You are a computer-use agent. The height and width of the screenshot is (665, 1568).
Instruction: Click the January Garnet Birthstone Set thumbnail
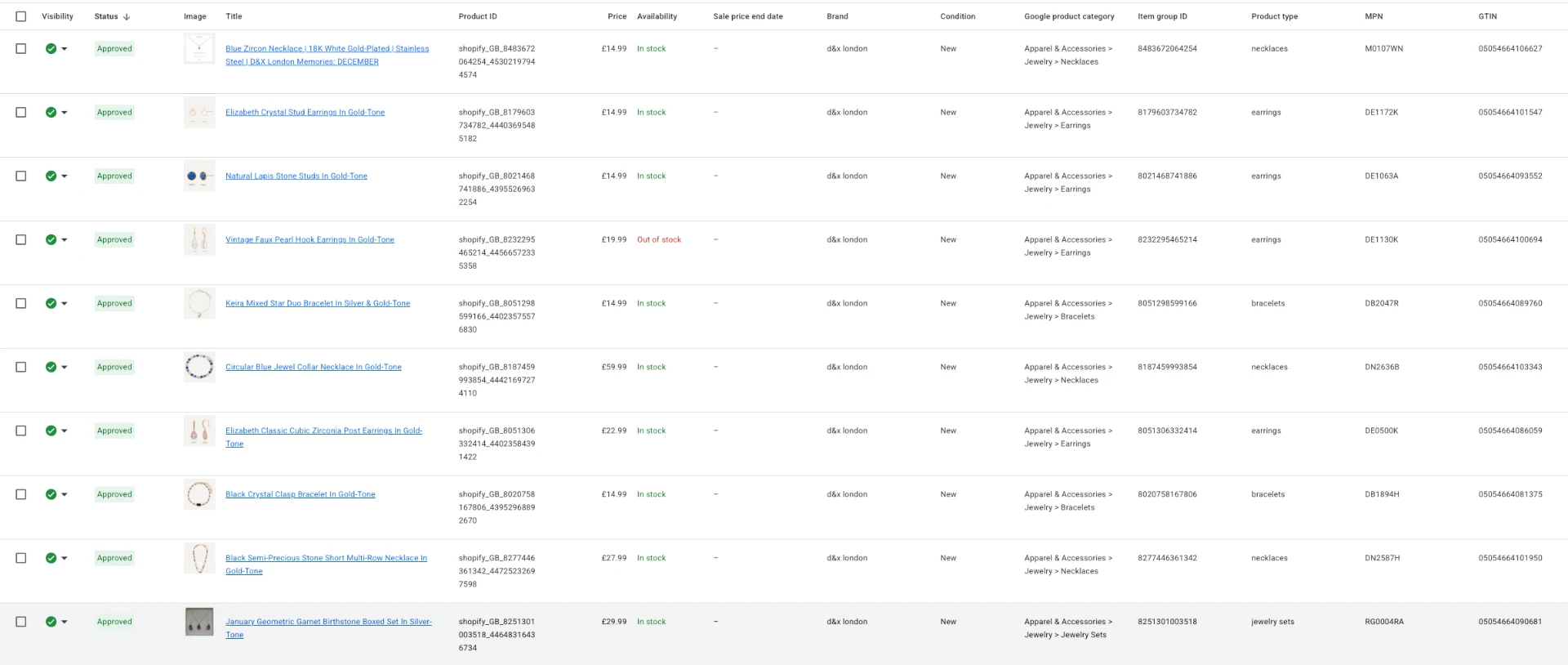tap(199, 623)
